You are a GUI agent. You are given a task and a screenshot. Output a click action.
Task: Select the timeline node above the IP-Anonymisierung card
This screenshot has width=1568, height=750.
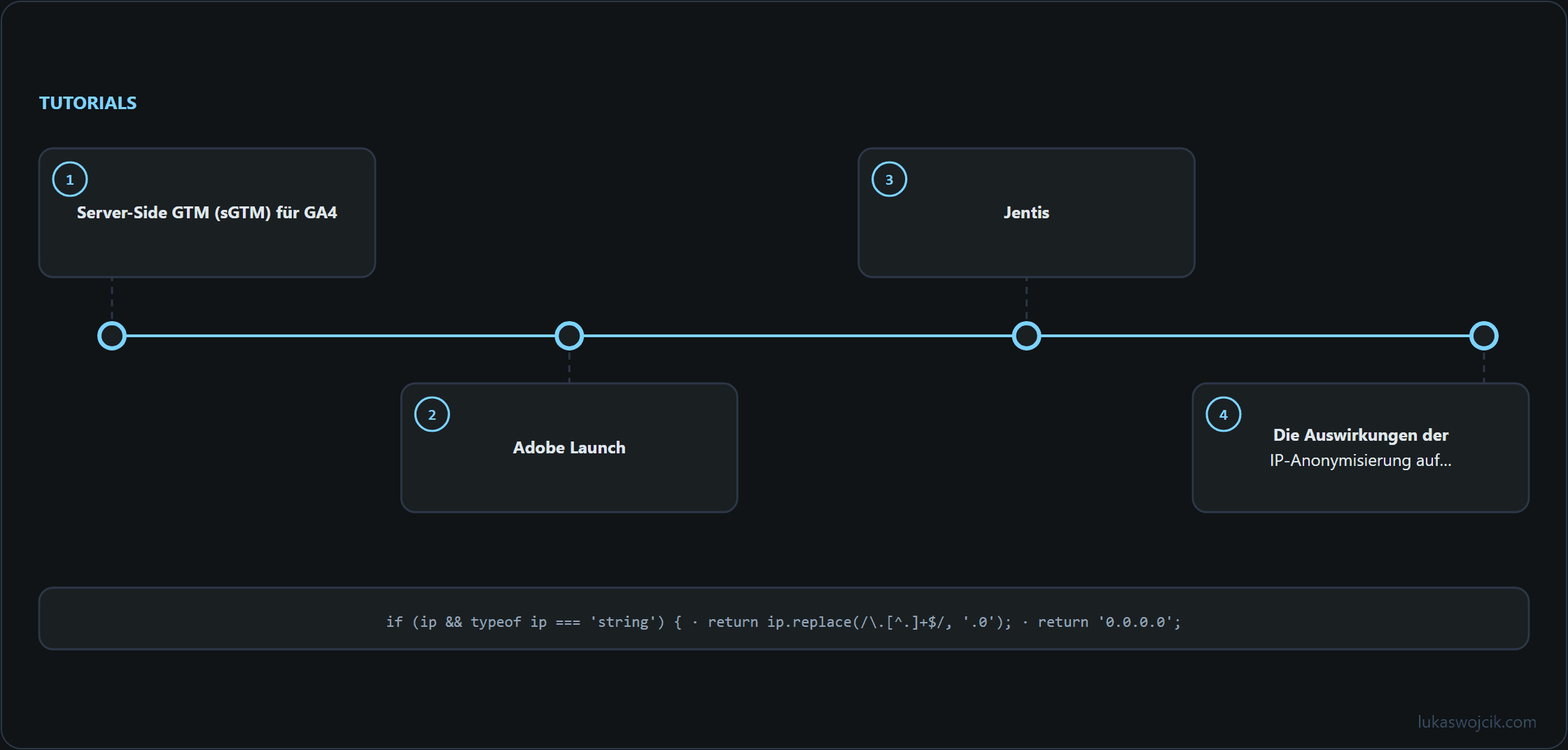[x=1483, y=336]
